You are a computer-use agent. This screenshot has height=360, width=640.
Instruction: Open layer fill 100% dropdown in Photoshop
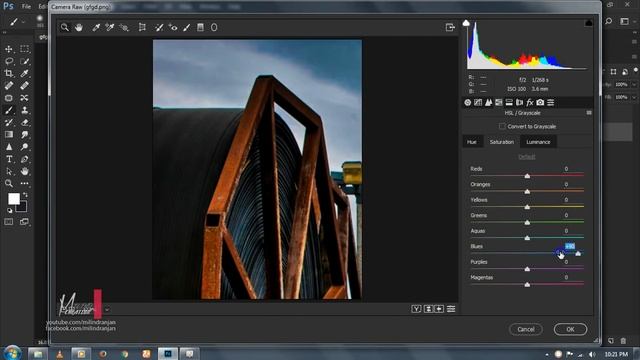634,97
